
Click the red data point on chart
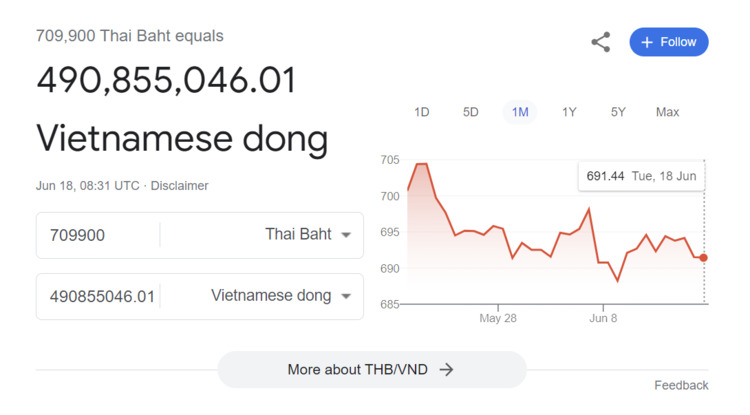click(703, 258)
